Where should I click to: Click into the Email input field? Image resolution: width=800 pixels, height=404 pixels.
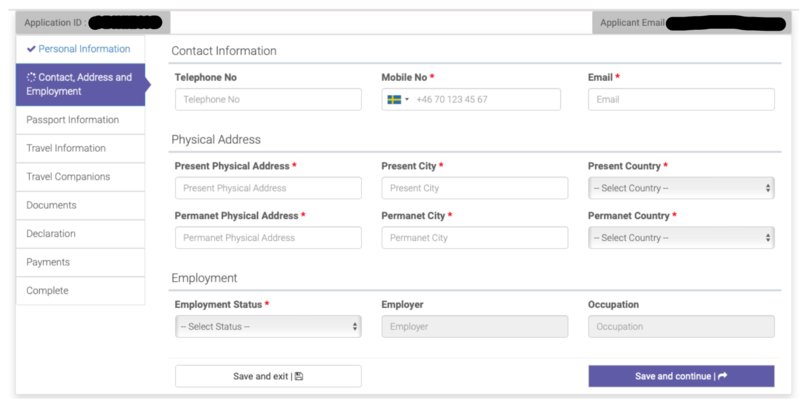681,100
